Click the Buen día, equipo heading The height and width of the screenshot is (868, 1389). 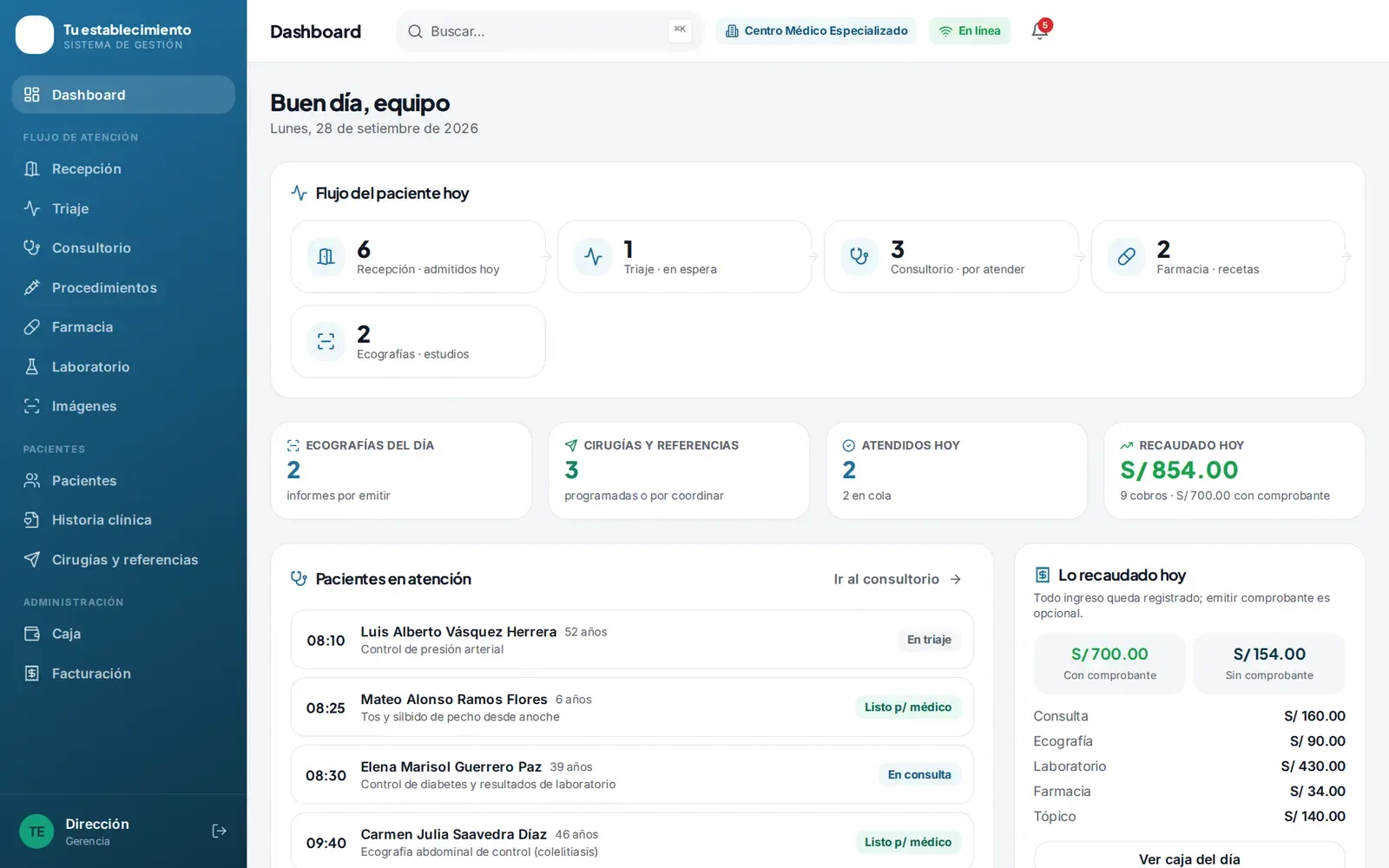point(359,103)
